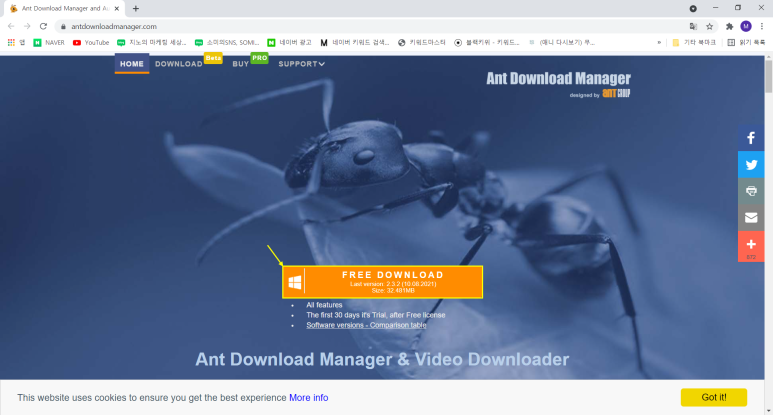Open the 소미의SNS bookmark
The width and height of the screenshot is (773, 415).
[227, 43]
